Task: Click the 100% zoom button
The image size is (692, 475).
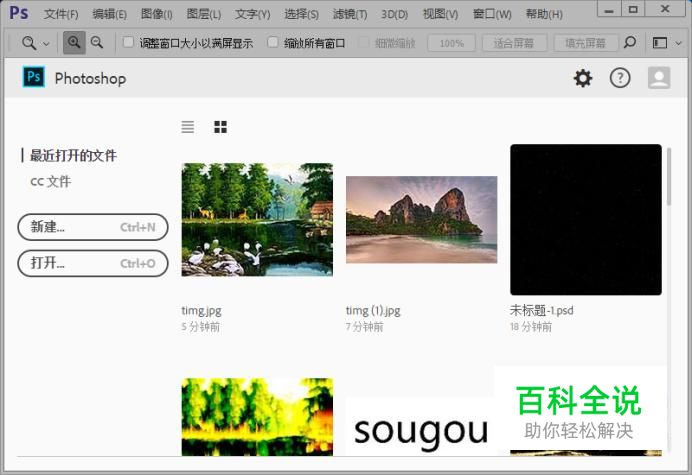Action: click(x=451, y=43)
